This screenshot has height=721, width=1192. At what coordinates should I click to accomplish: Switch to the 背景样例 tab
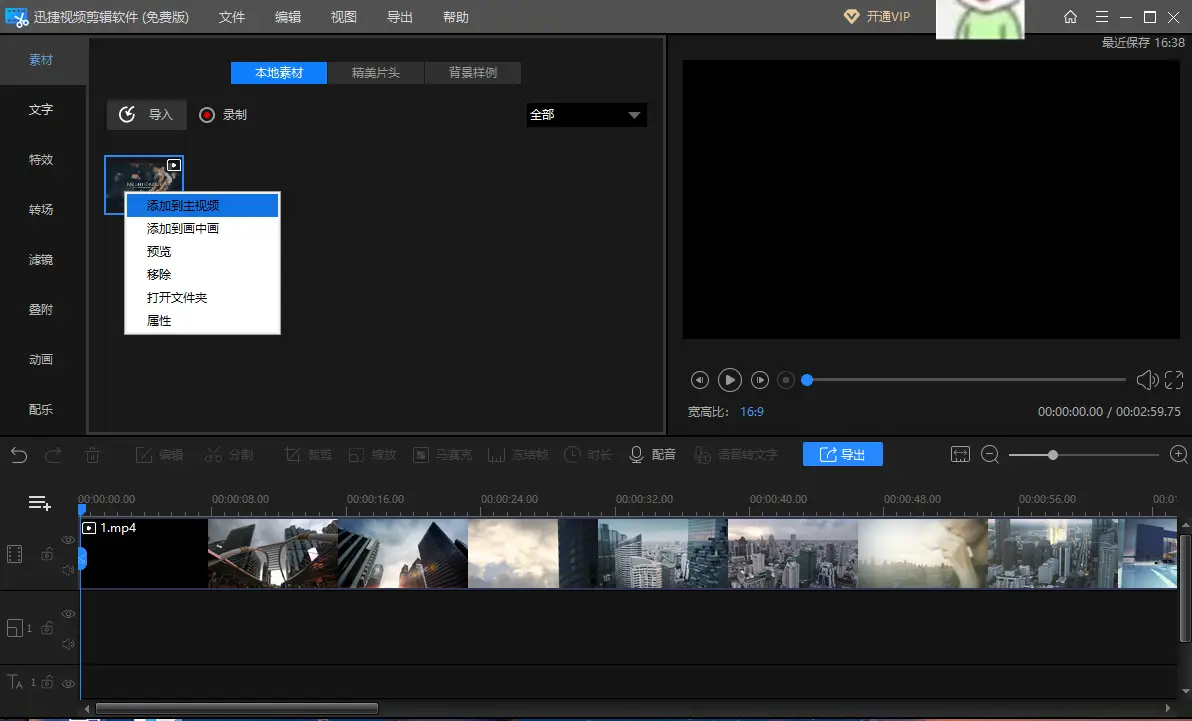[473, 73]
